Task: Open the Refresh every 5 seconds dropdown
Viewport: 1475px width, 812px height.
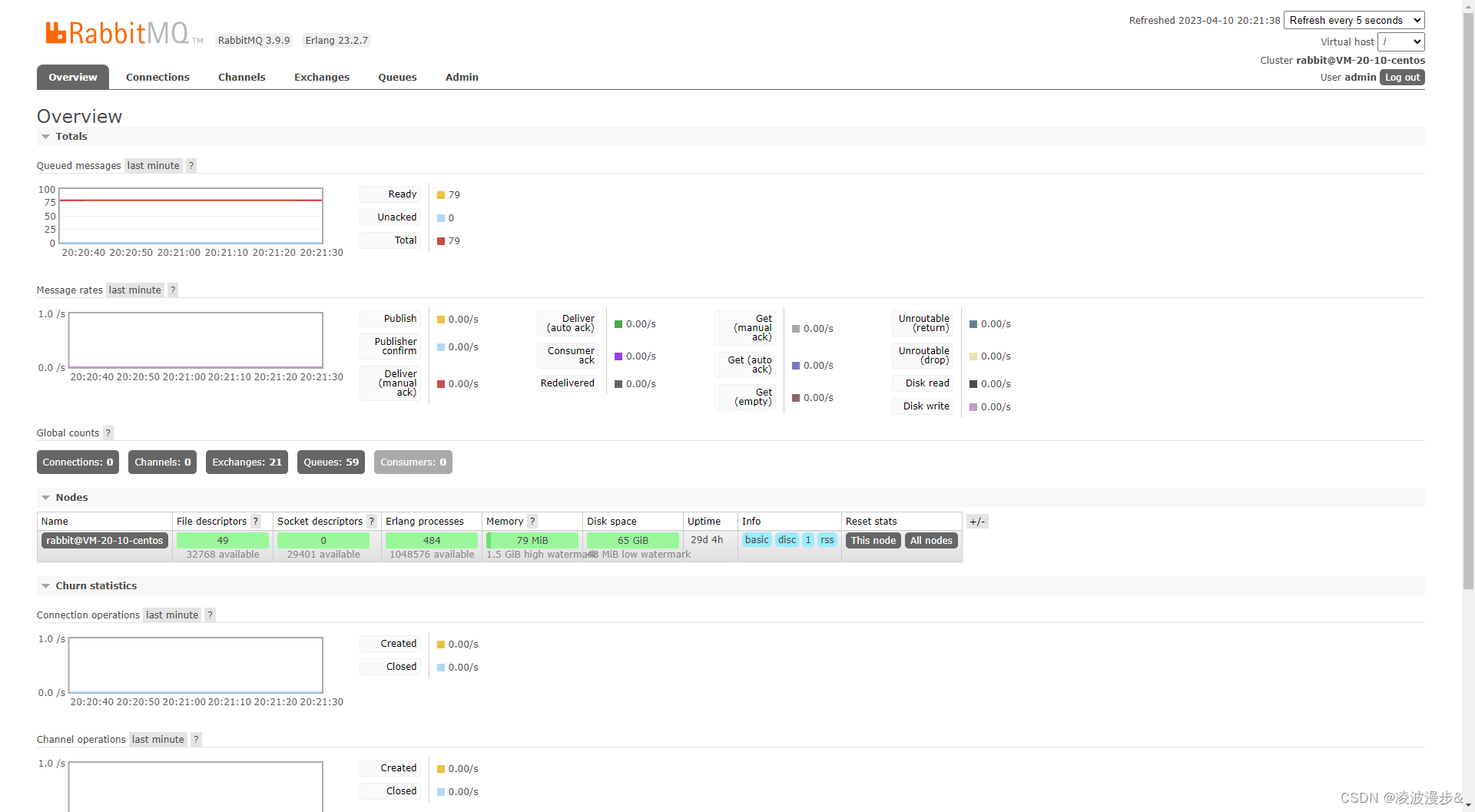Action: [1354, 20]
